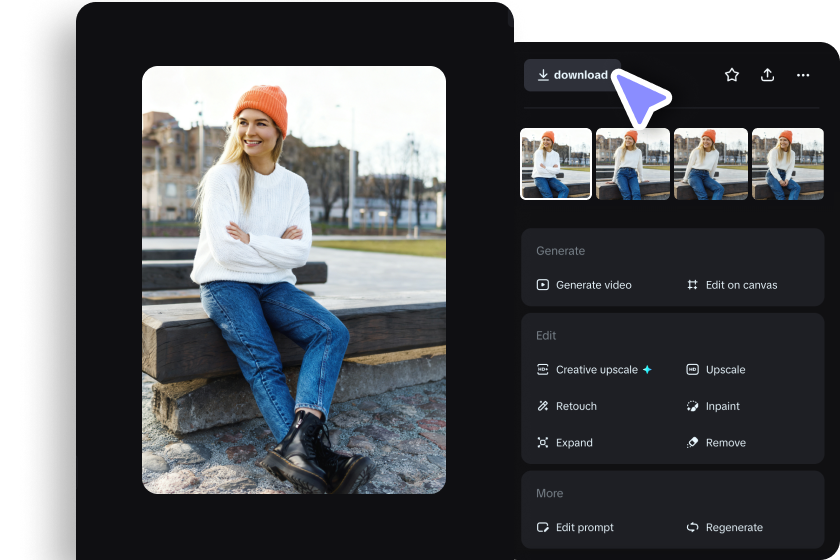Click the Generate video icon

click(x=543, y=285)
